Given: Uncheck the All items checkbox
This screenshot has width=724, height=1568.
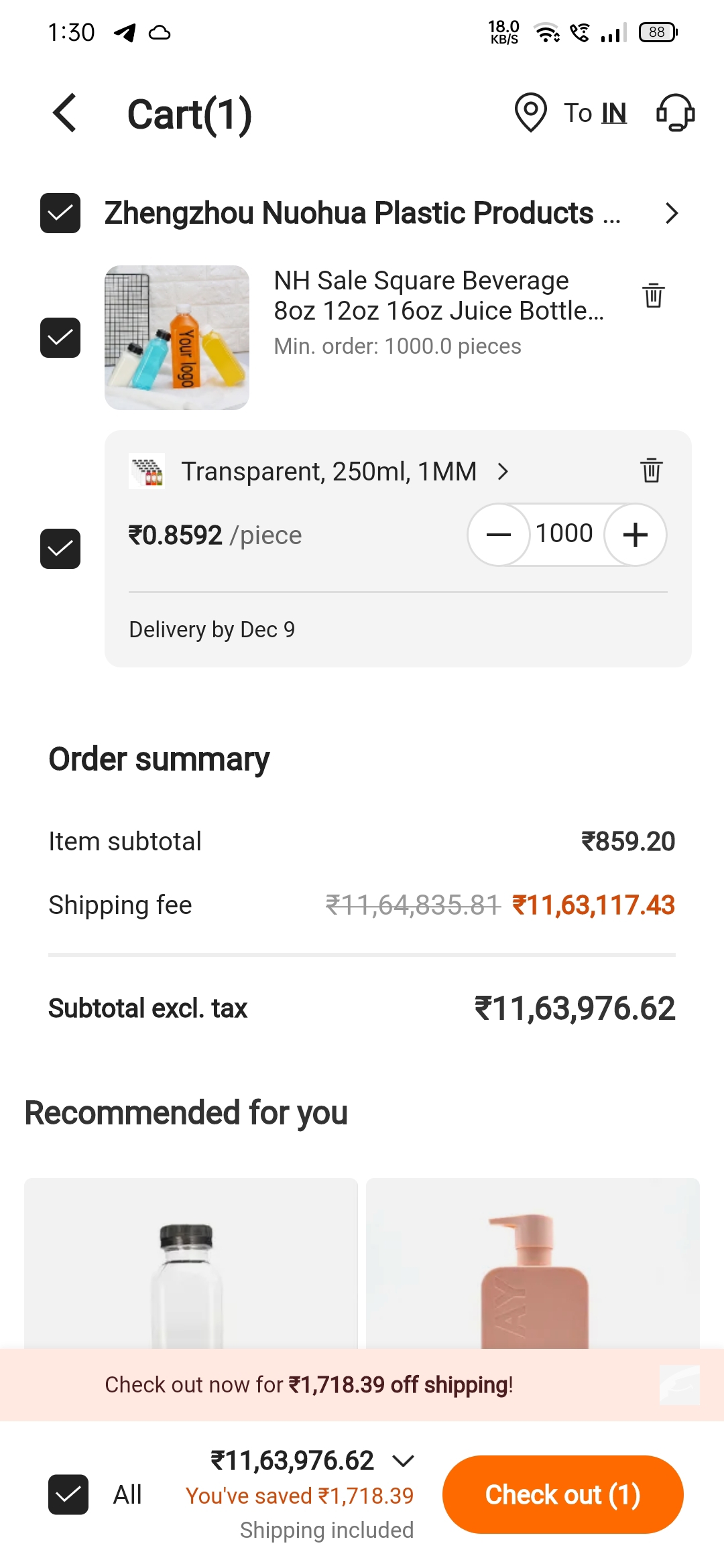Looking at the screenshot, I should [68, 1494].
